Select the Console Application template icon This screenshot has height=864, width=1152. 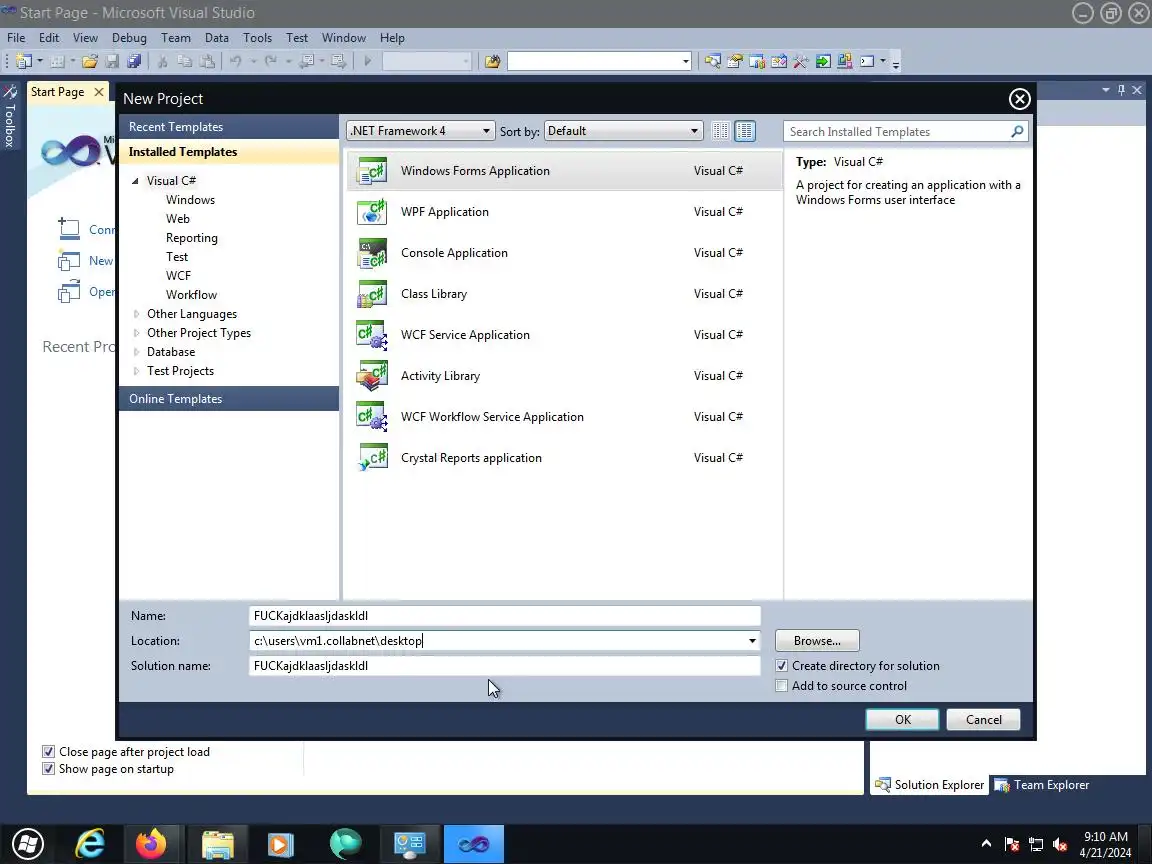(x=372, y=253)
